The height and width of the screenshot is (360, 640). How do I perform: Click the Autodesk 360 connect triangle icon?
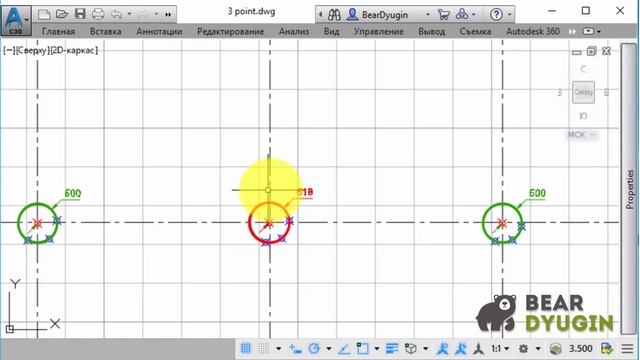pos(462,14)
